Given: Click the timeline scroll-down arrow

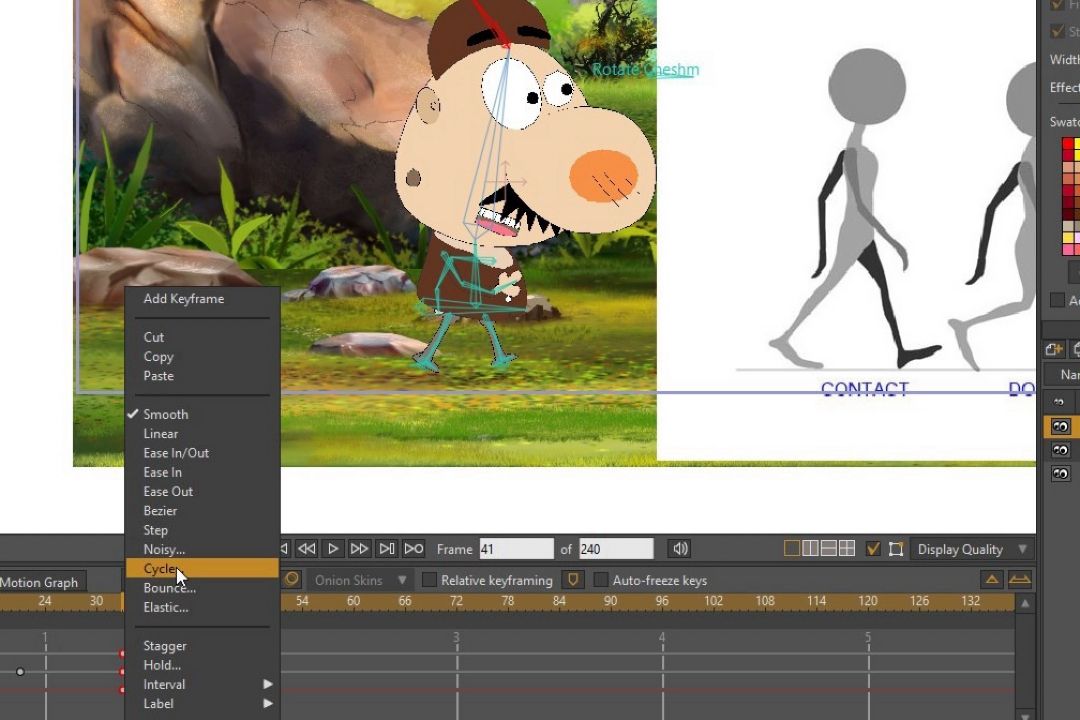Looking at the screenshot, I should [x=1025, y=715].
